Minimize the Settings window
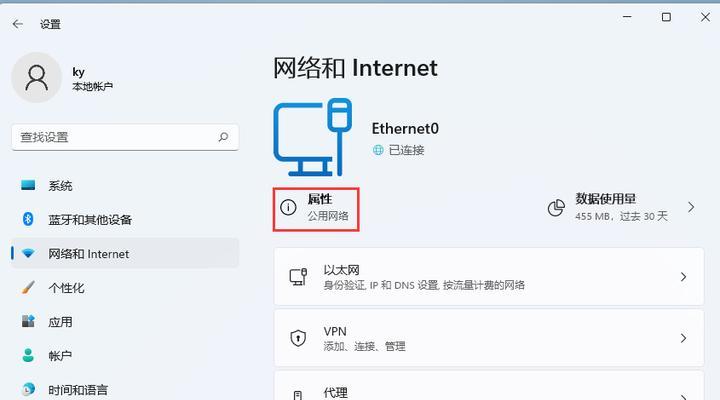 627,17
